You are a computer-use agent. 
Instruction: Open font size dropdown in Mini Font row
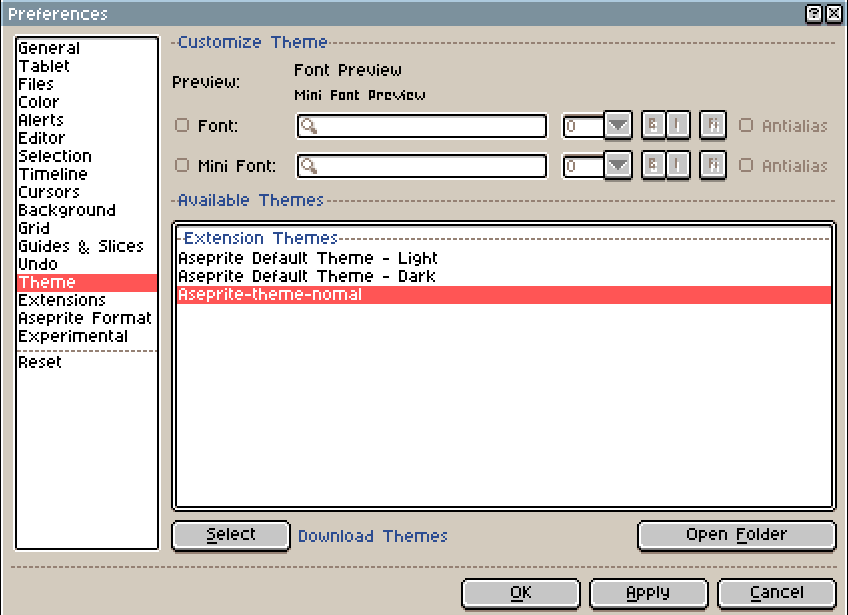(x=618, y=165)
